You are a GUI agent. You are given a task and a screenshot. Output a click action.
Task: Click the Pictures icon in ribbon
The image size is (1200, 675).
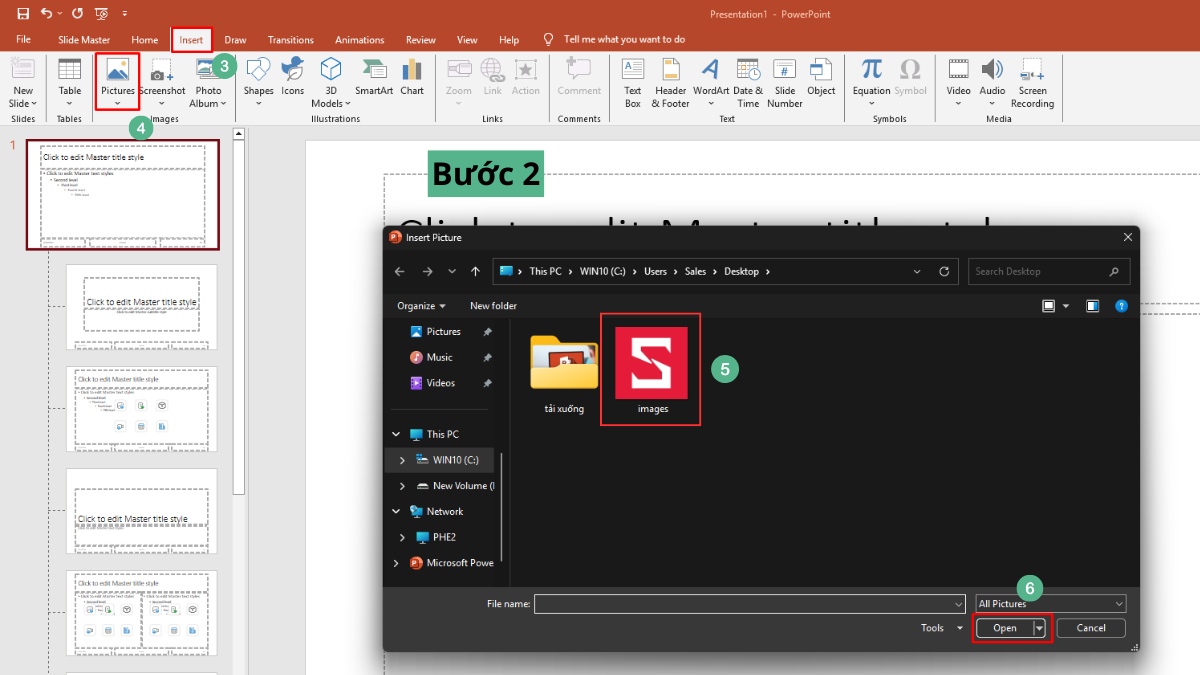(x=117, y=72)
